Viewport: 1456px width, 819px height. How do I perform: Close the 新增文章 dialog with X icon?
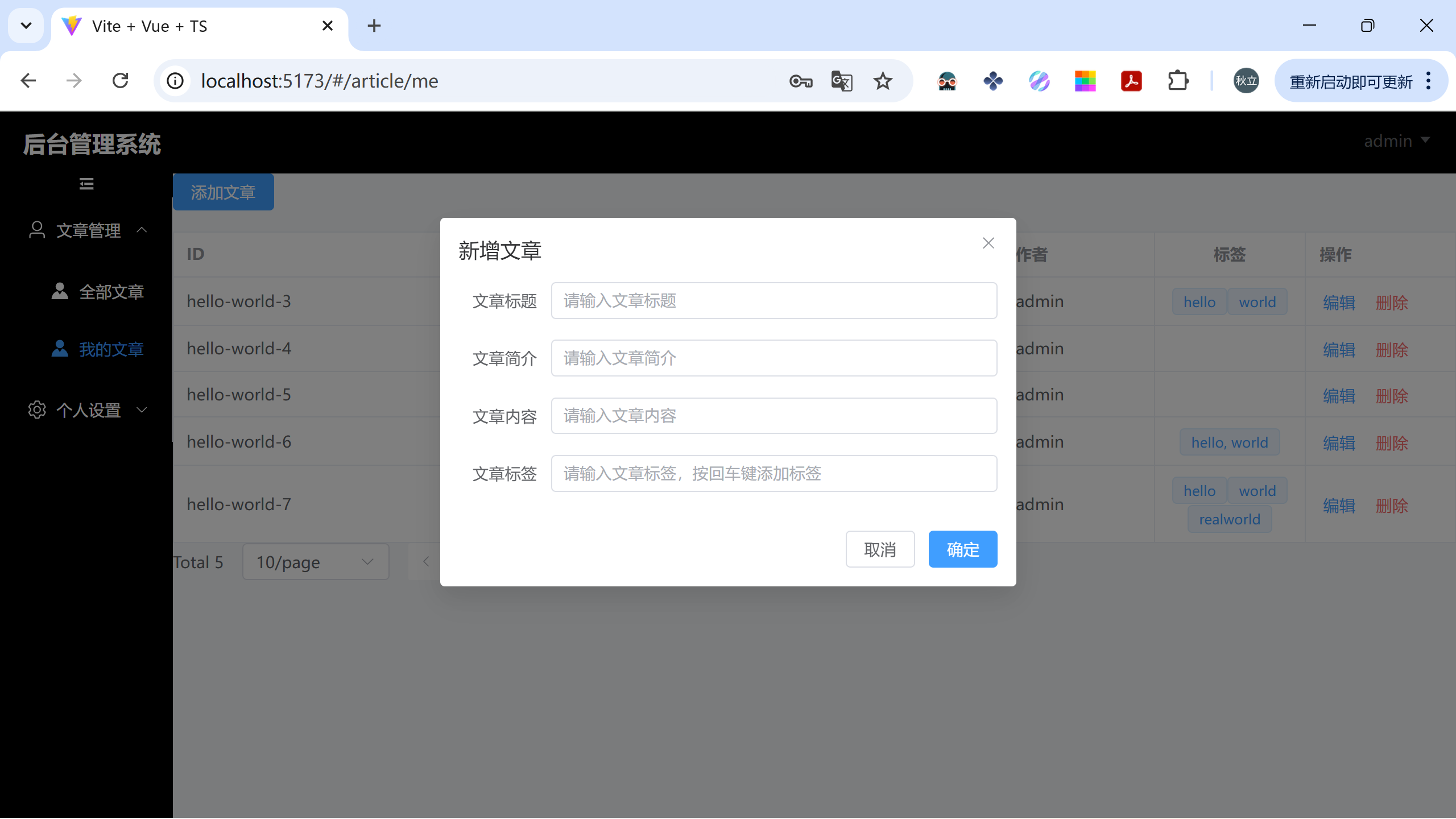[x=988, y=243]
